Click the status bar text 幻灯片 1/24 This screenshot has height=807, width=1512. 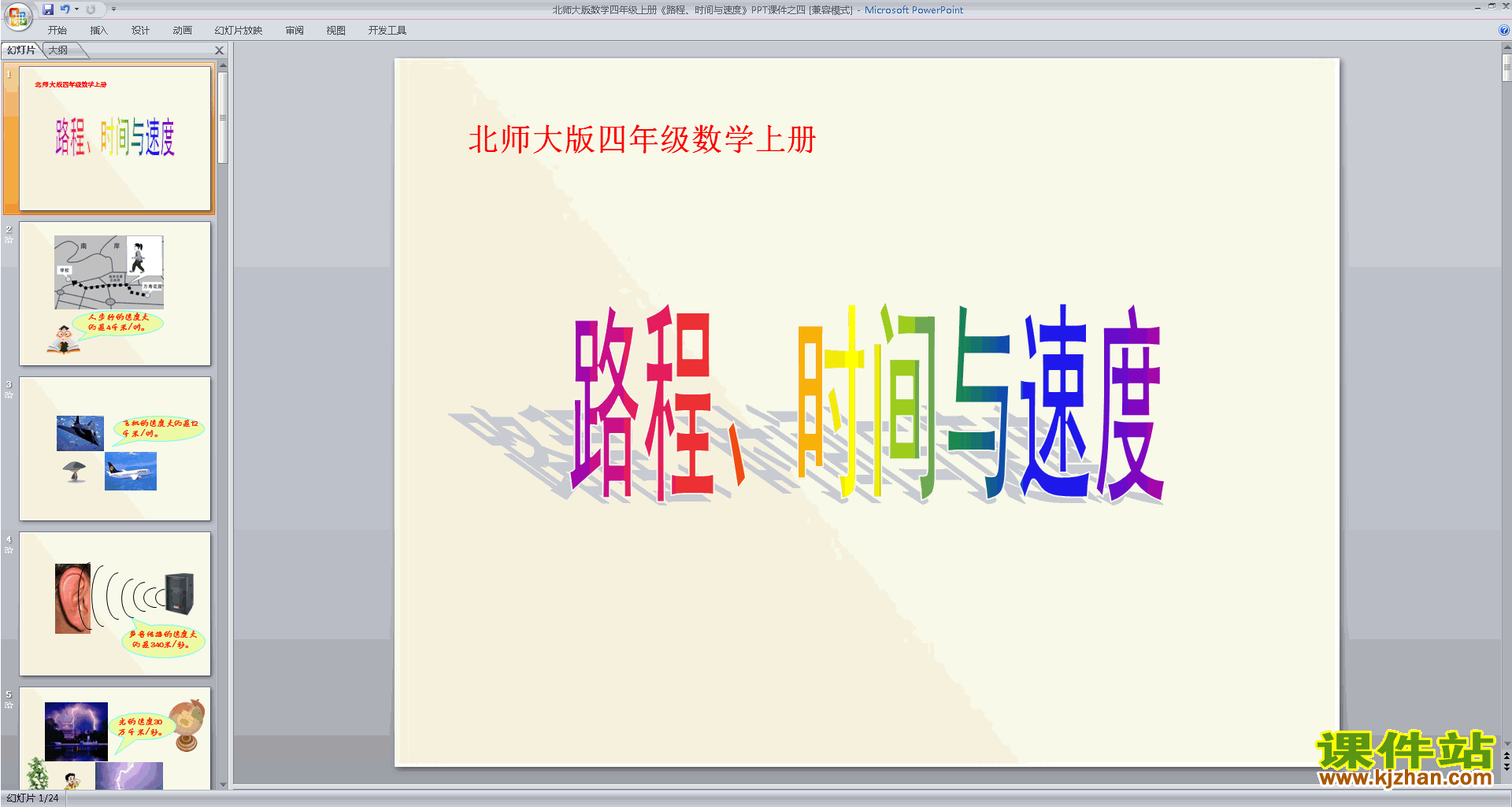(x=33, y=798)
